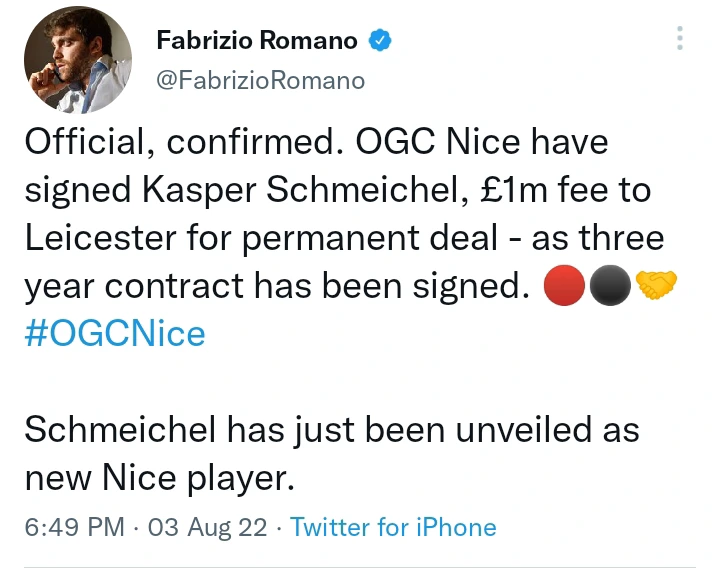The image size is (720, 581).
Task: Open the #OGCNice hashtag
Action: click(114, 332)
